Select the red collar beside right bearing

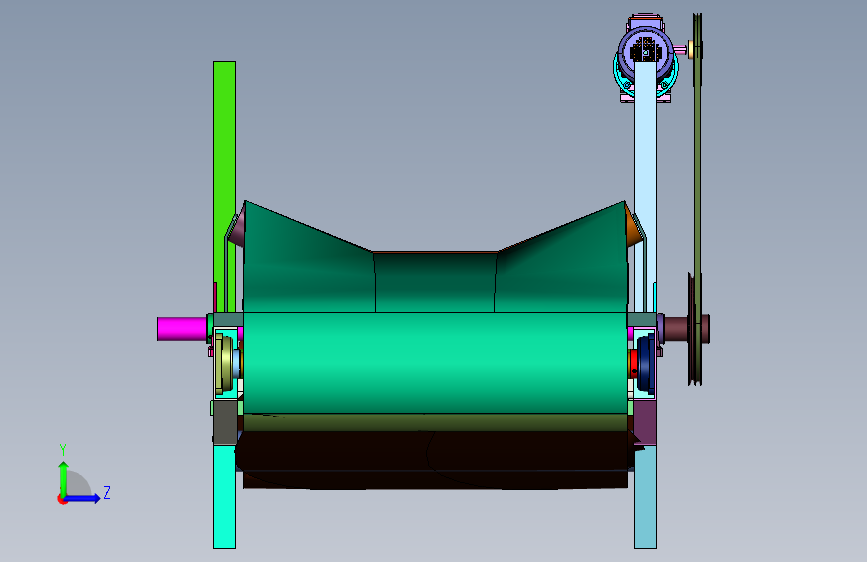pyautogui.click(x=633, y=363)
